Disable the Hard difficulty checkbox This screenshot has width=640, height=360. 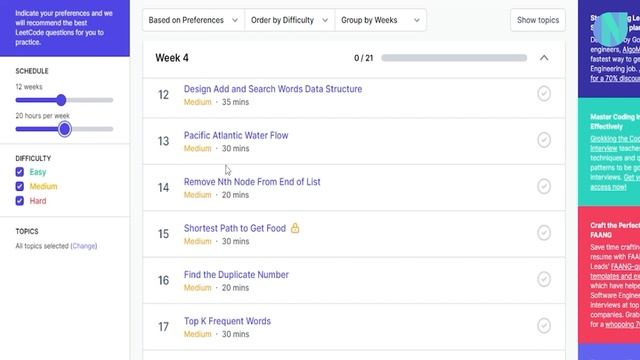coord(20,201)
